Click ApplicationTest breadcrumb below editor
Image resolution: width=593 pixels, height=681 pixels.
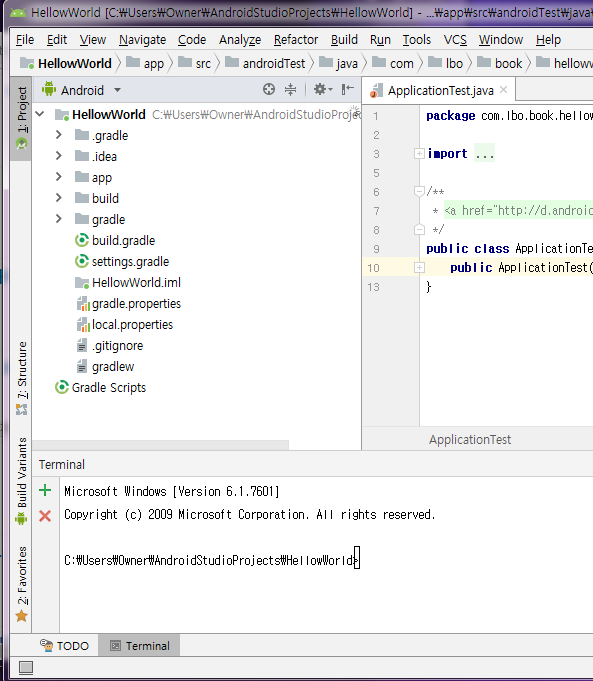470,440
